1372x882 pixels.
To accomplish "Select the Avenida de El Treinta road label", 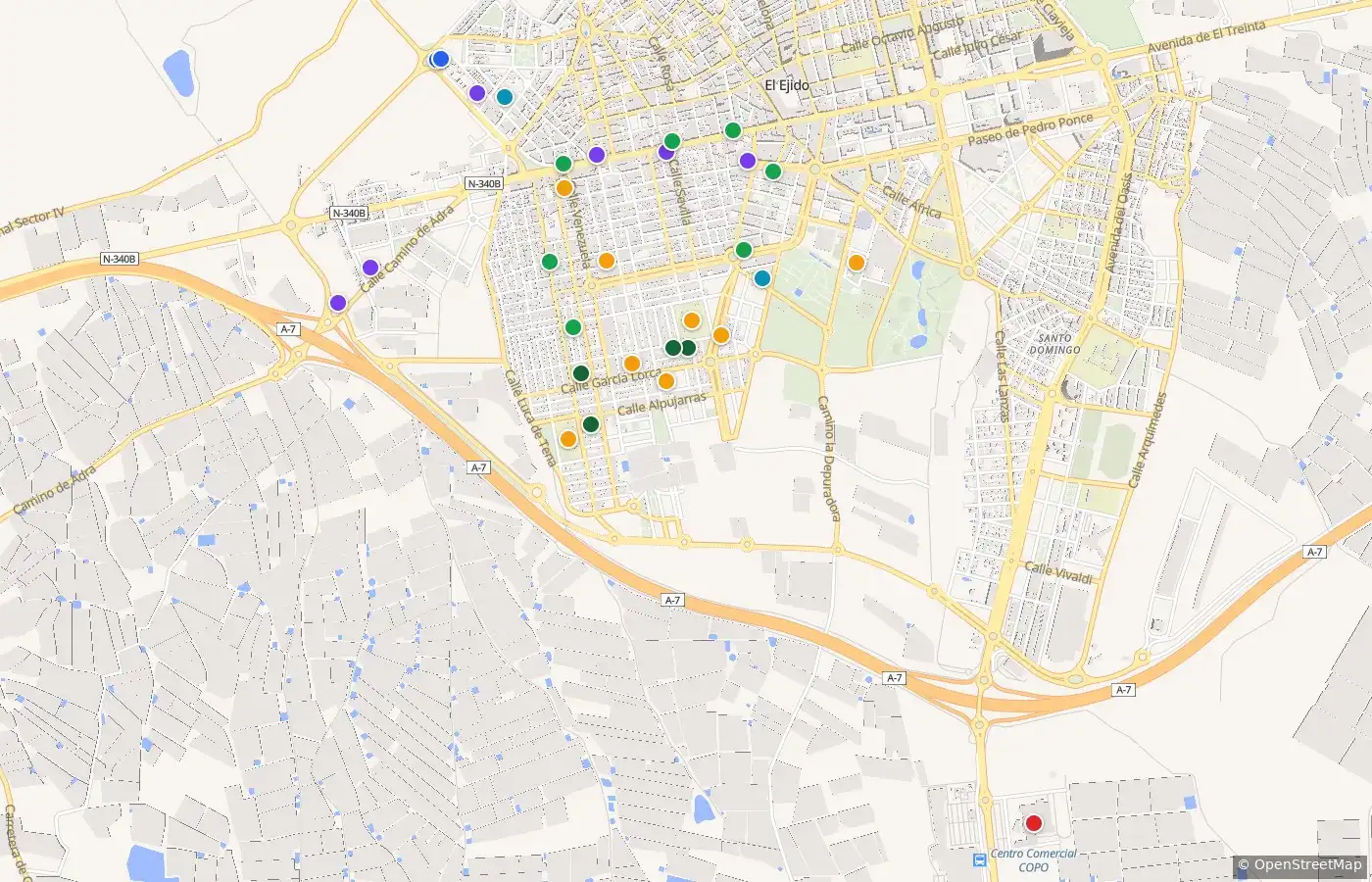I will point(1206,39).
